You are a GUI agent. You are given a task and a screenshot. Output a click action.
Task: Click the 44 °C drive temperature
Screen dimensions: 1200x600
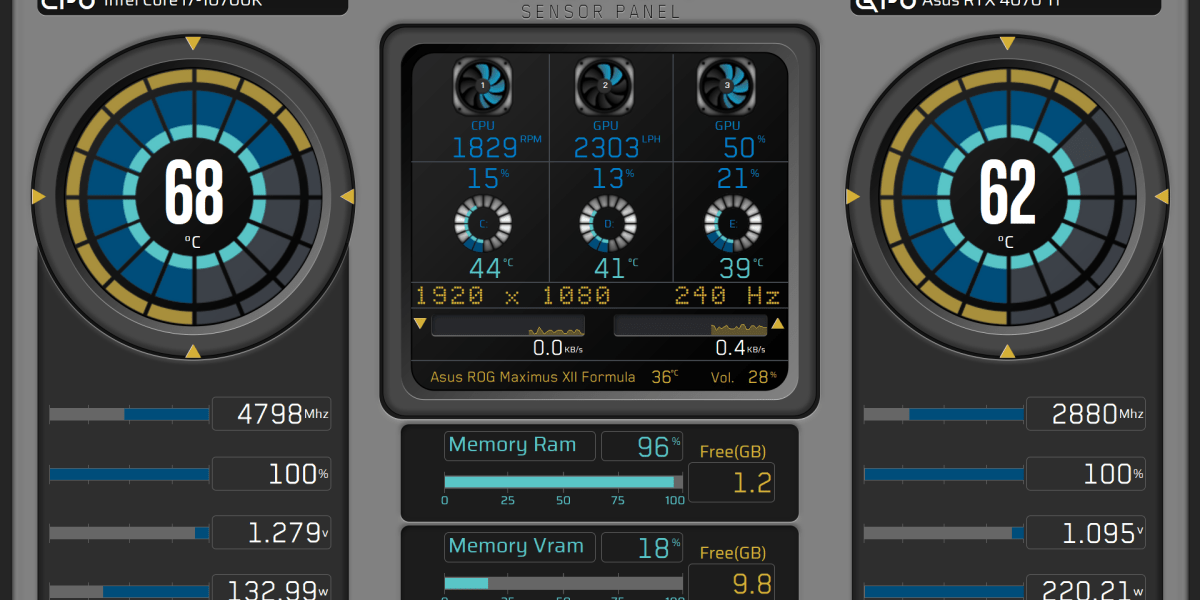coord(490,268)
